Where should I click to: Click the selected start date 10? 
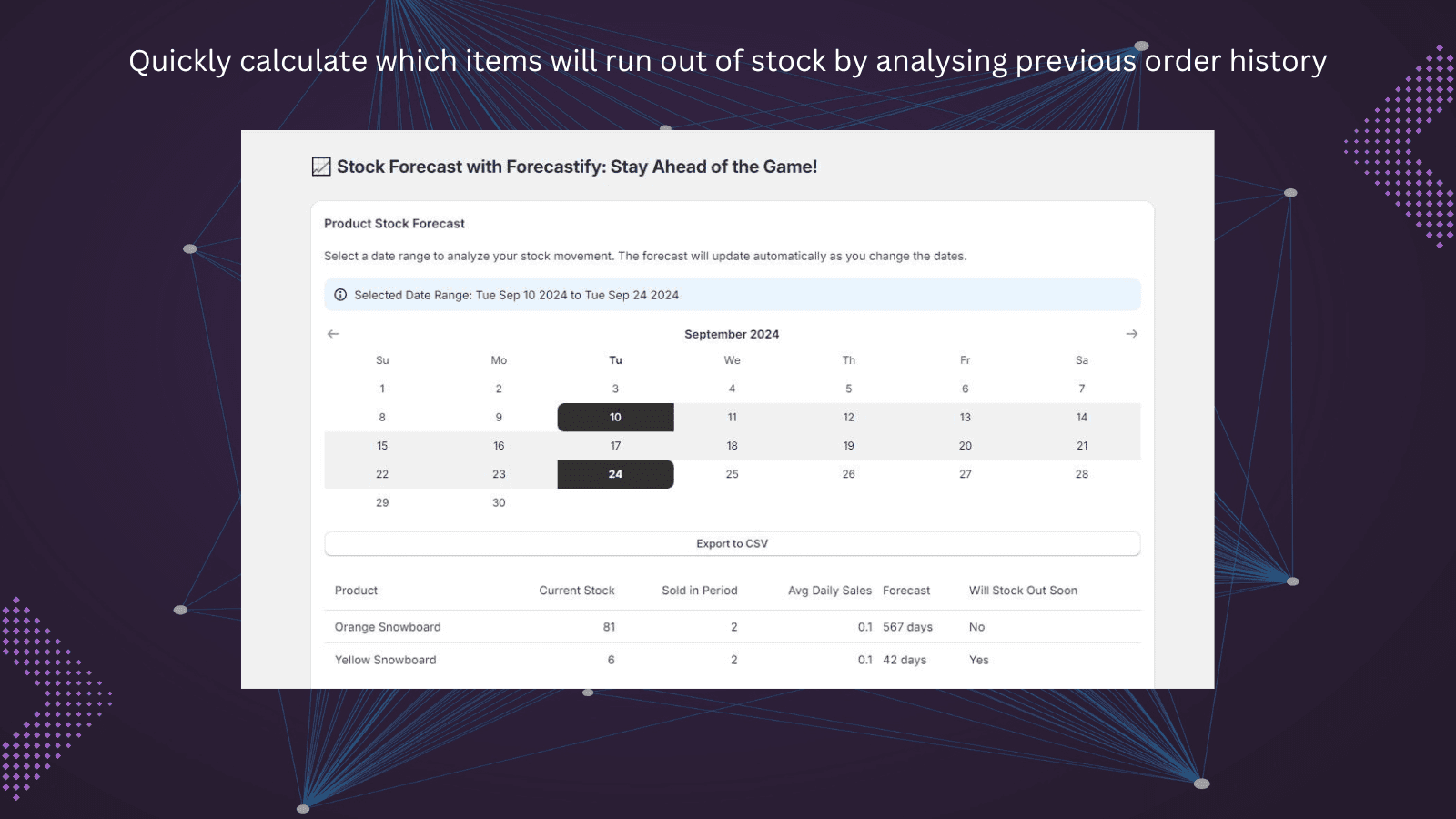[x=615, y=417]
